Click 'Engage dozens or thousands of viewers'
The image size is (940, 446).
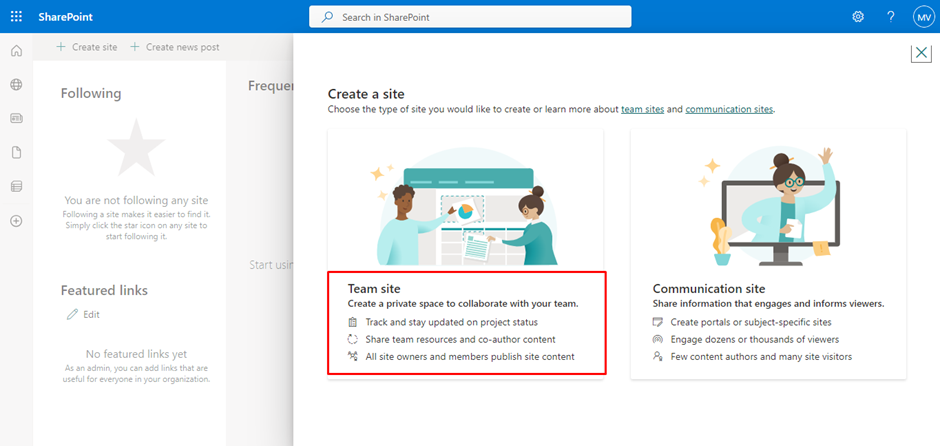click(755, 339)
